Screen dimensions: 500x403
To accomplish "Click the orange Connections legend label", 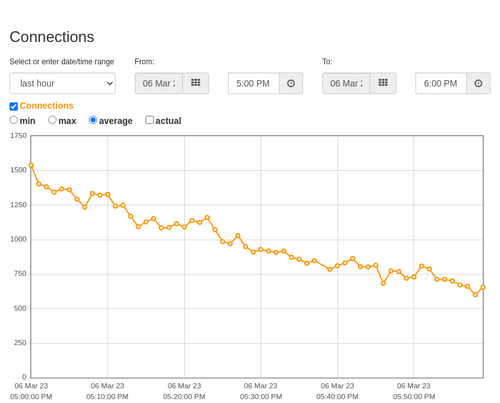I will 46,106.
